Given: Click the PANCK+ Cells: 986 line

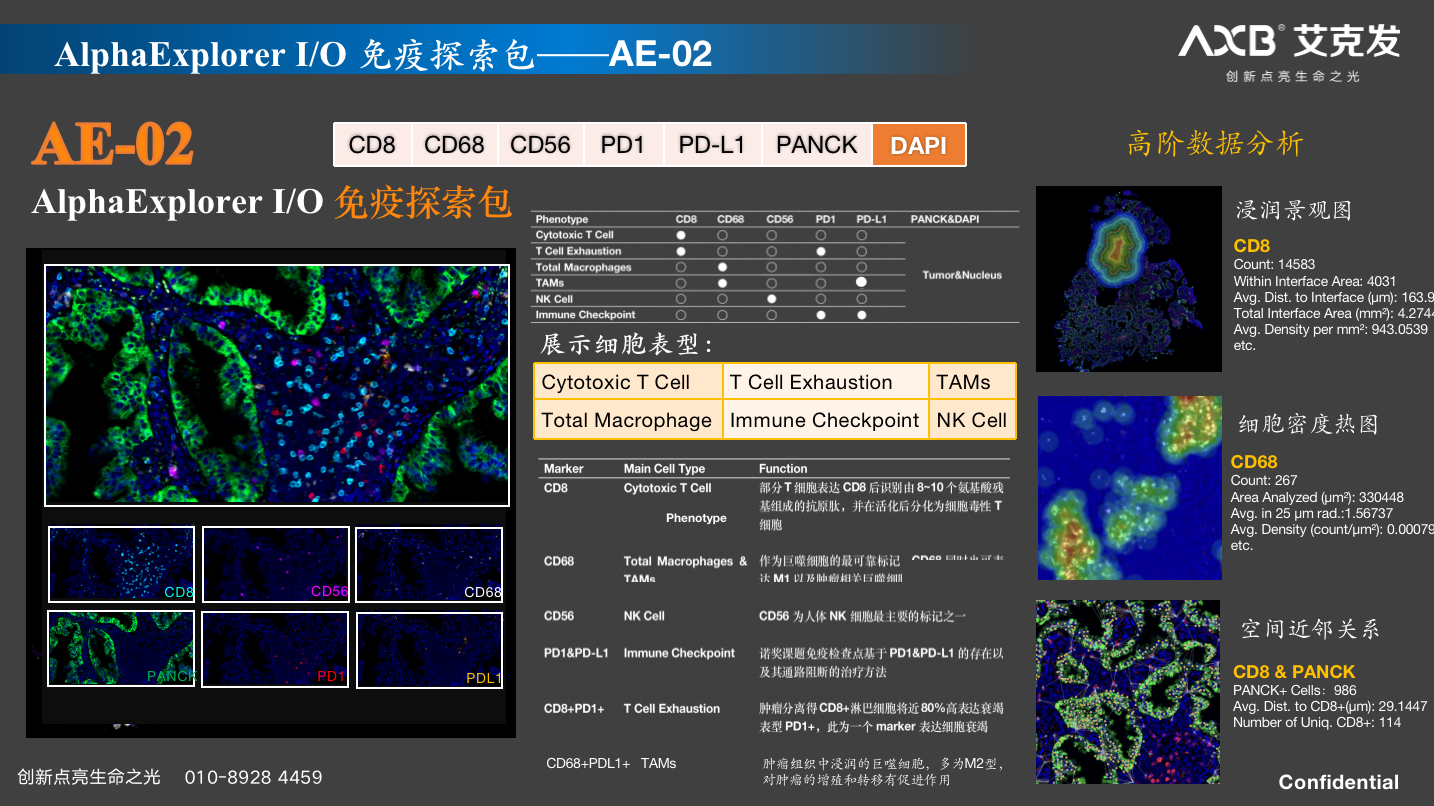Looking at the screenshot, I should click(1295, 690).
